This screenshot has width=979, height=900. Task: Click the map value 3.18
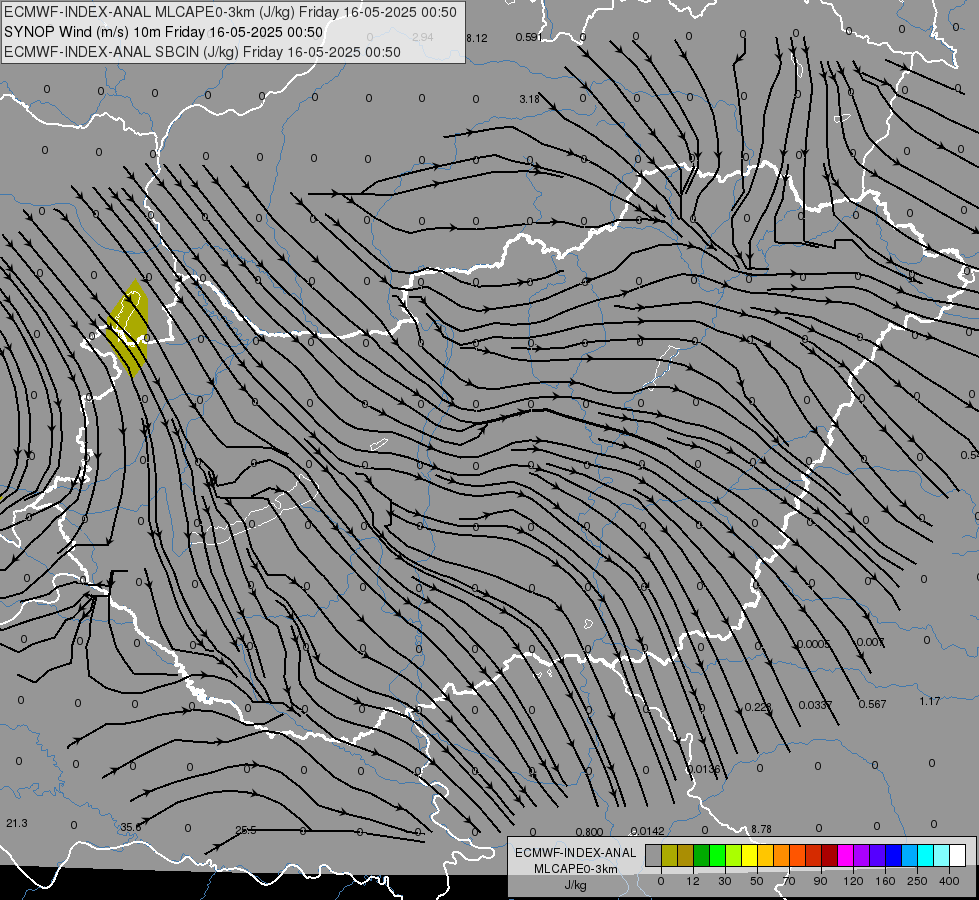(529, 99)
